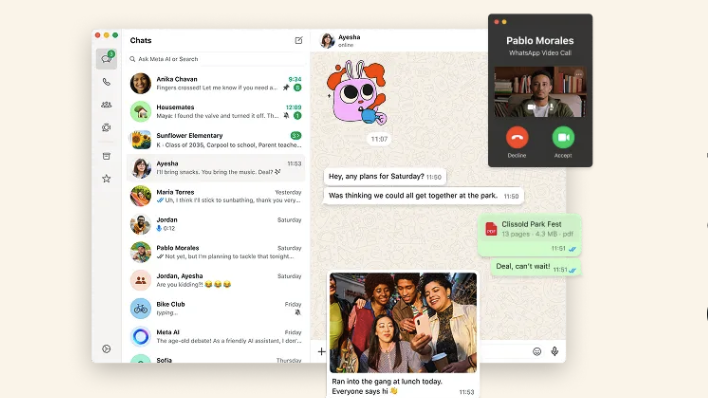Open Starred messages star icon

pyautogui.click(x=106, y=179)
